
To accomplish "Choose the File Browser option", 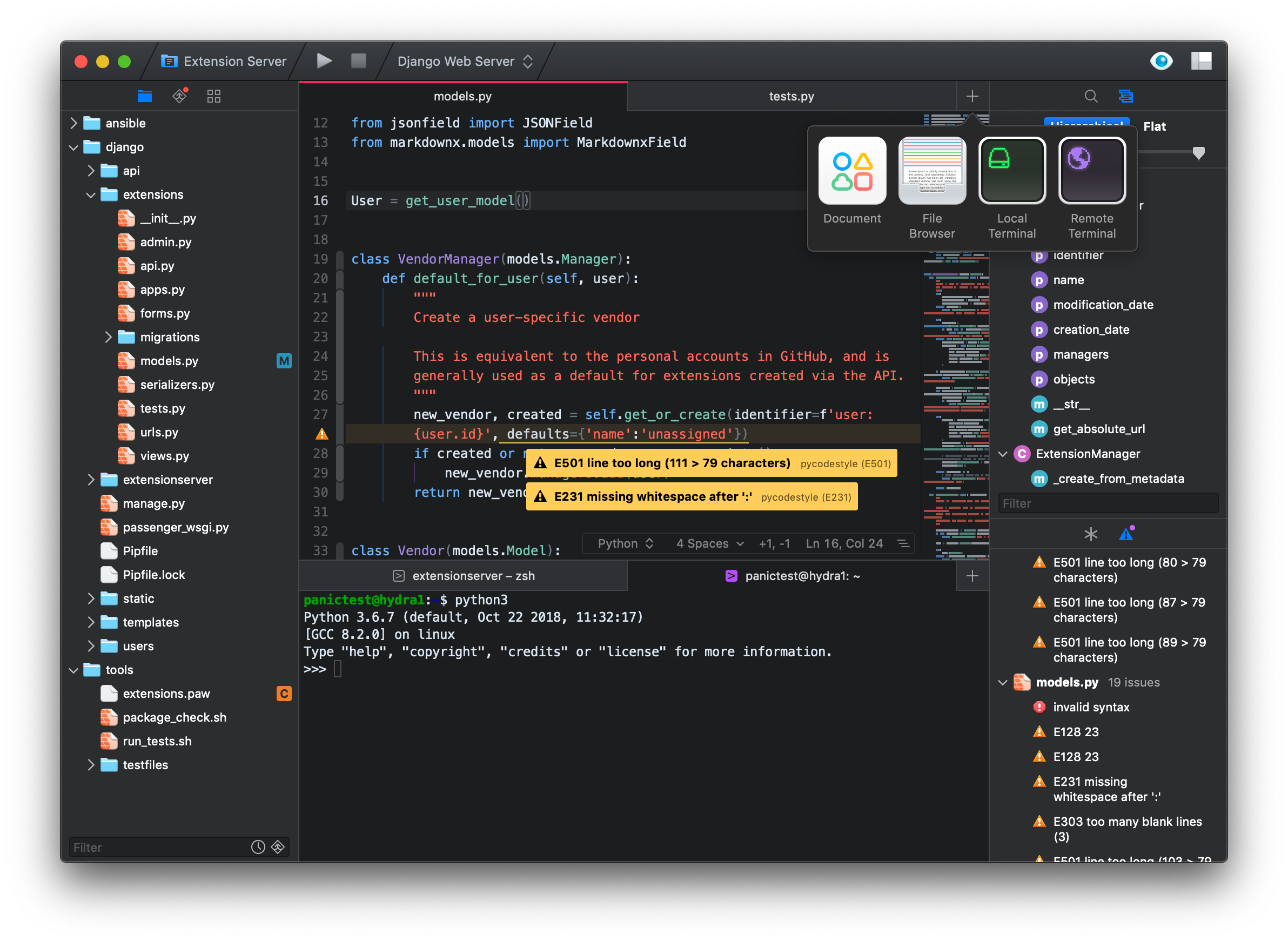I will coord(931,171).
